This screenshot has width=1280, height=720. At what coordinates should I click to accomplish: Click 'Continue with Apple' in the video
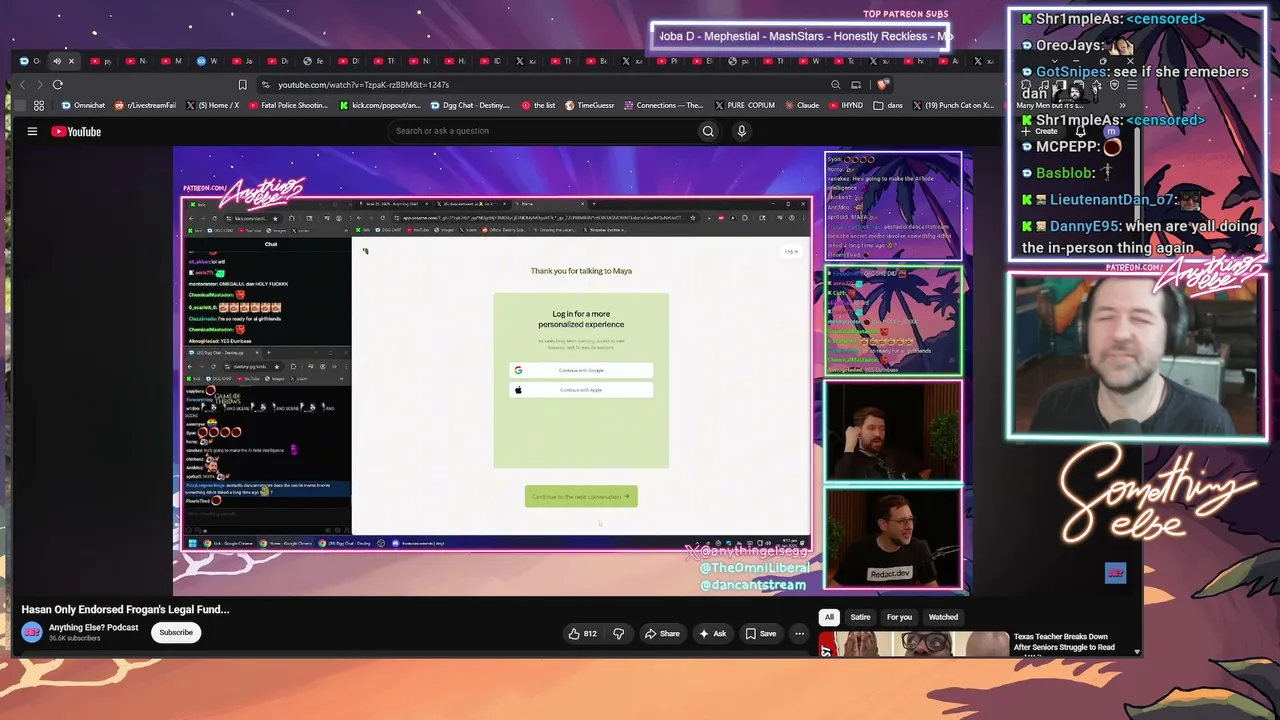coord(581,390)
